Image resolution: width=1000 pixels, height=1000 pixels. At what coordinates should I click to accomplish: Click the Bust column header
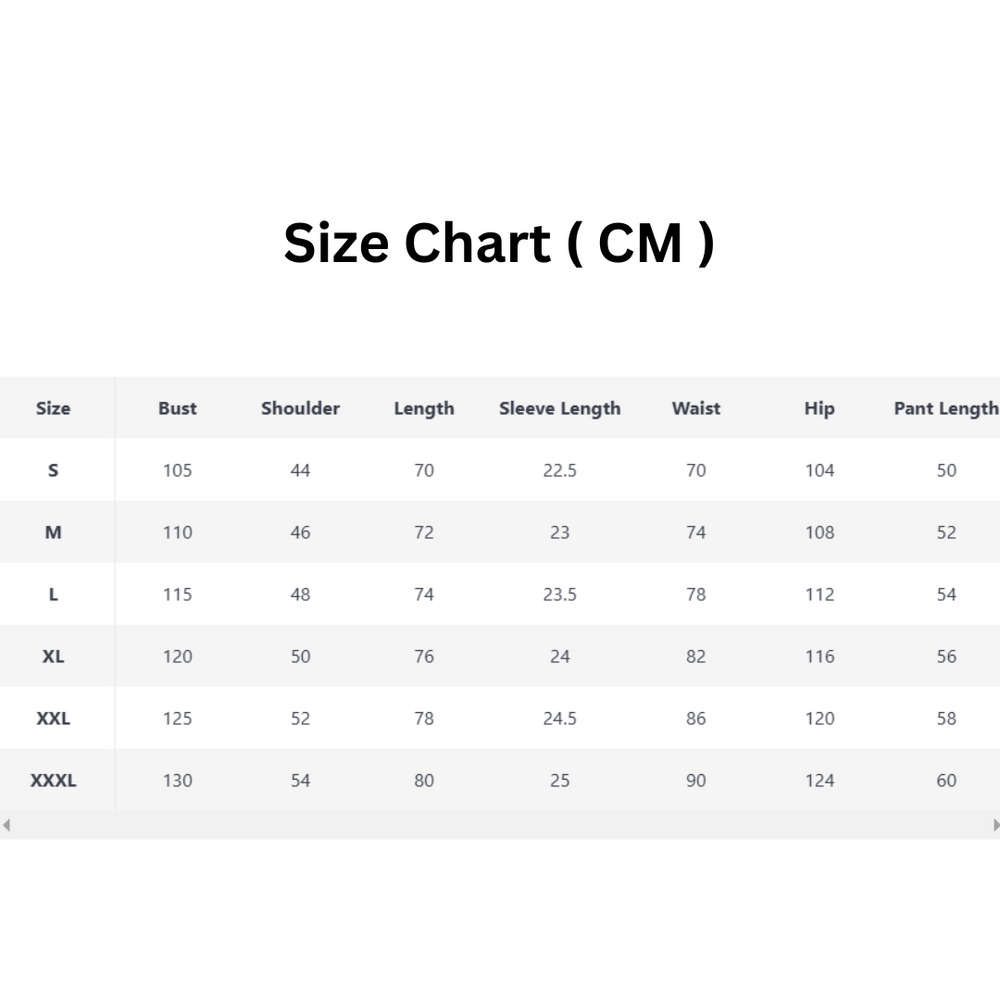tap(177, 408)
